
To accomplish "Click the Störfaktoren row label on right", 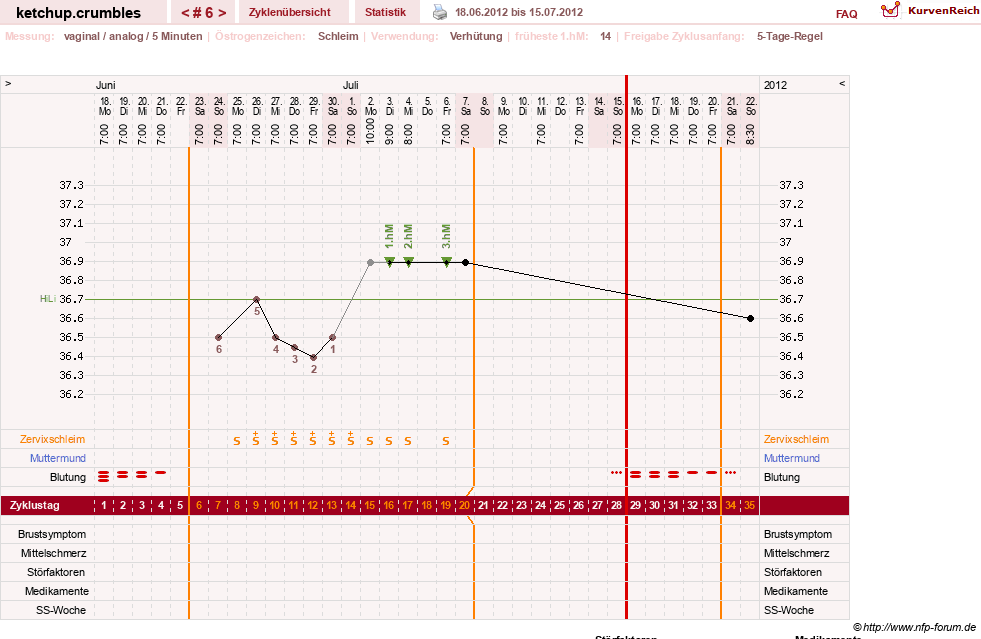I will (793, 572).
